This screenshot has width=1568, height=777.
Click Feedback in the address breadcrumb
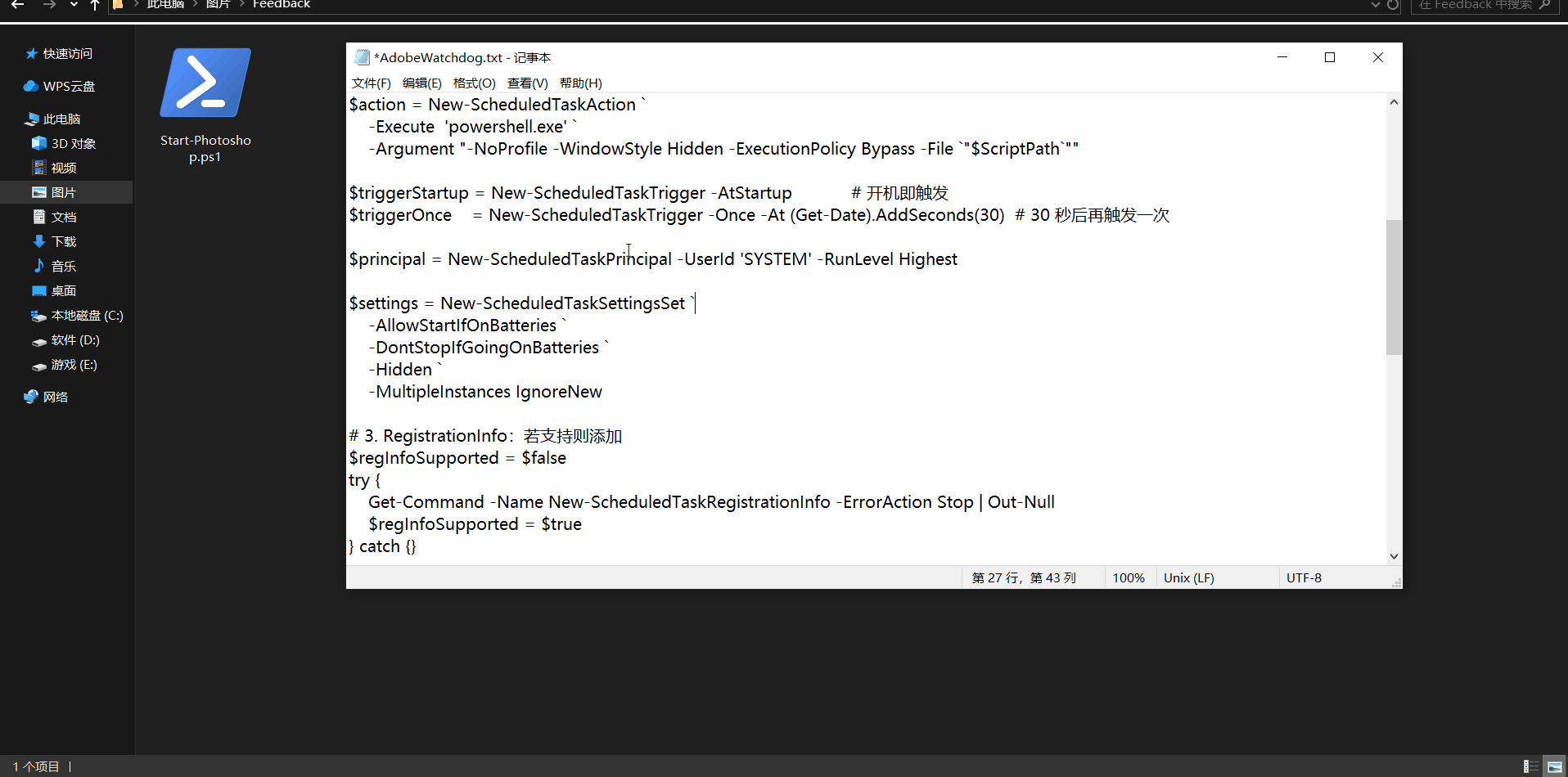click(x=282, y=5)
